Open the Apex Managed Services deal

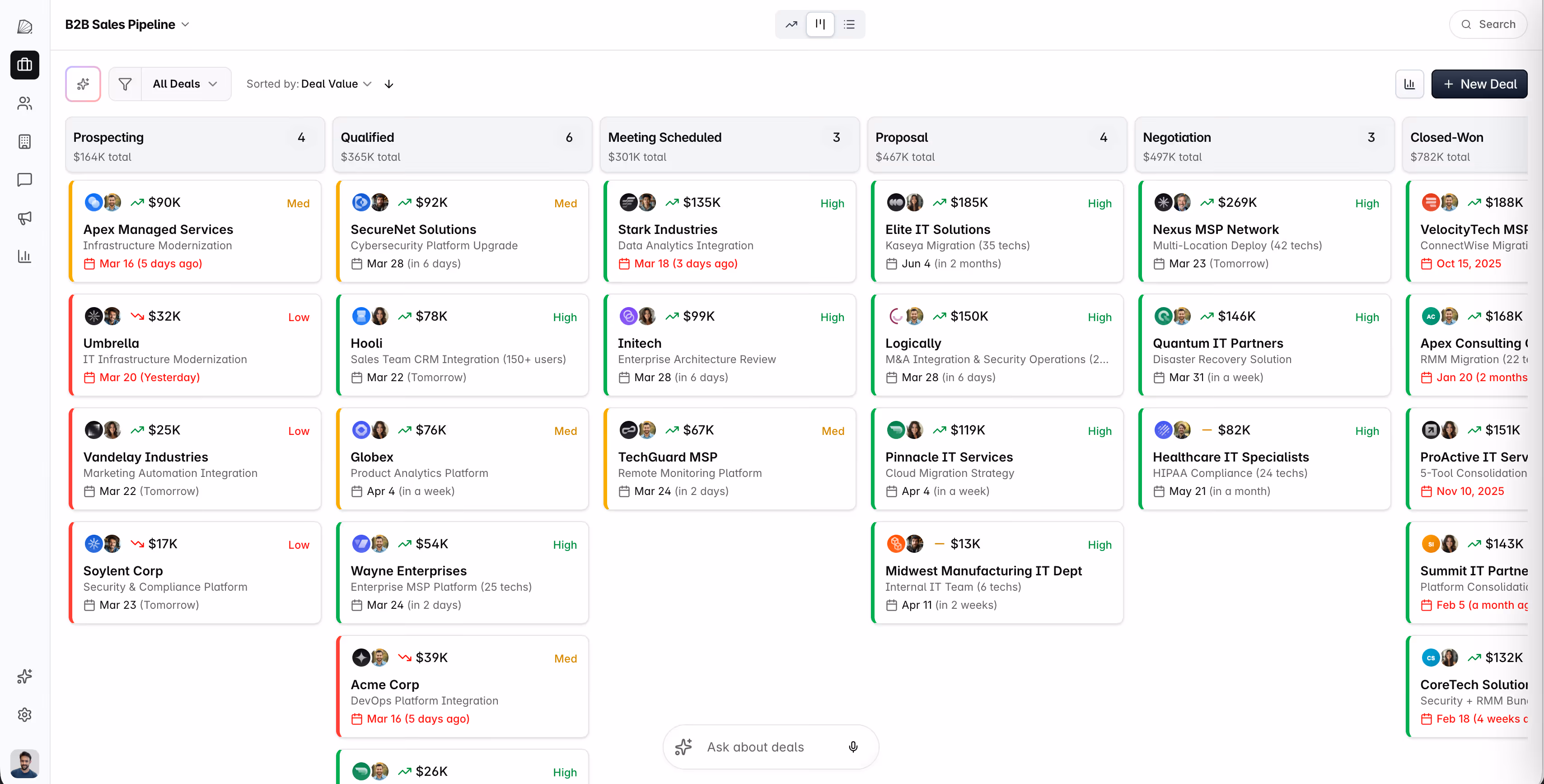coord(195,231)
